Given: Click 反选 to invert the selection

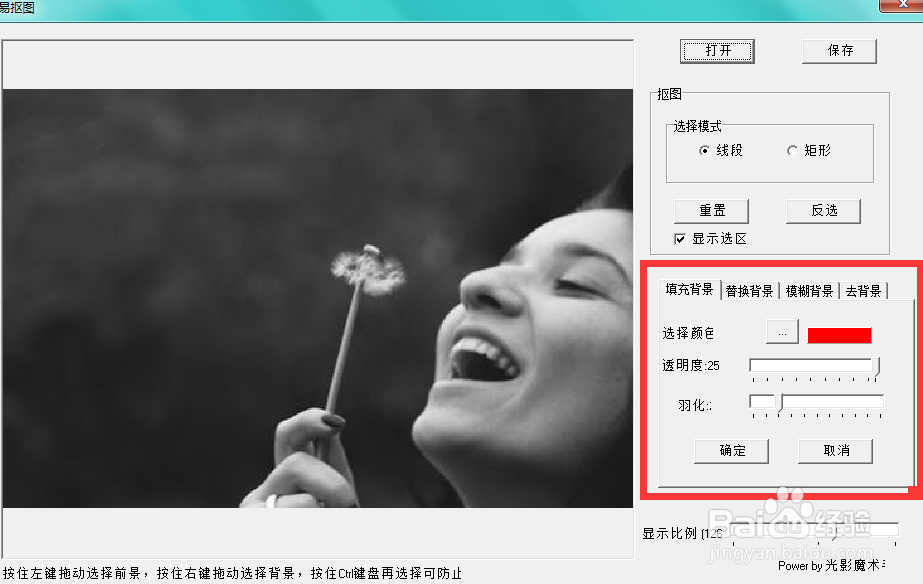Looking at the screenshot, I should pyautogui.click(x=823, y=210).
